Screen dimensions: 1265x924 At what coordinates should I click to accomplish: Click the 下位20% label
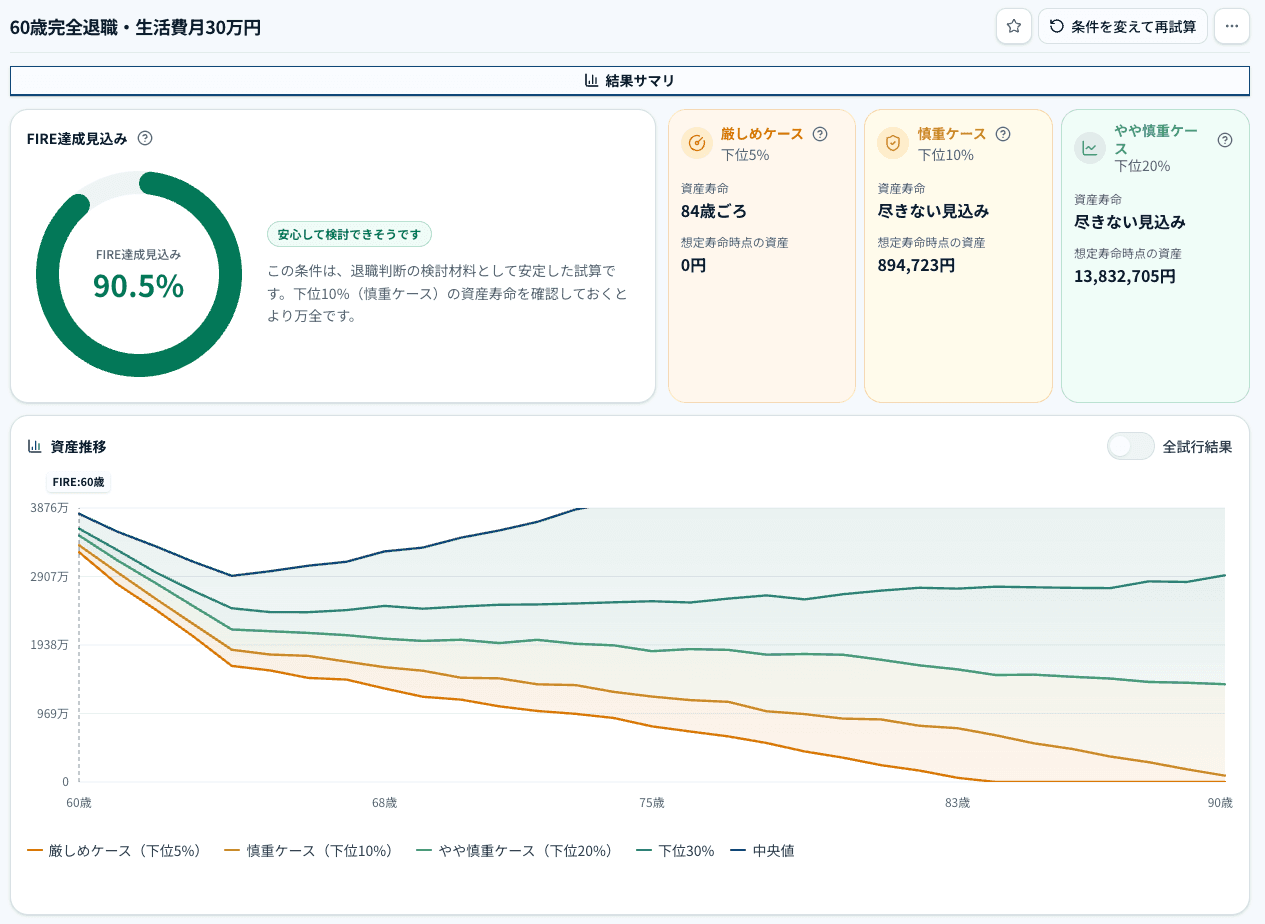(x=1143, y=166)
